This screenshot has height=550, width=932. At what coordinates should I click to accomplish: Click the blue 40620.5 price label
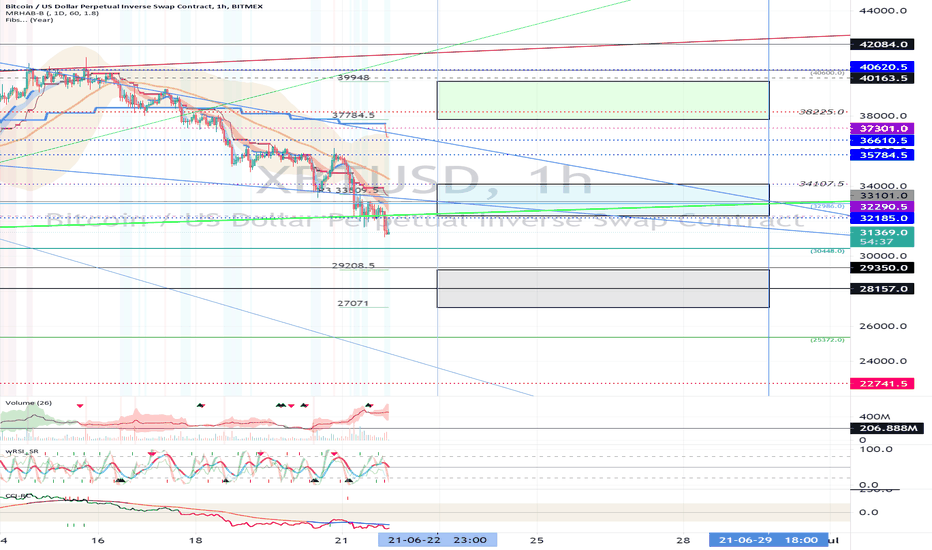pos(883,67)
